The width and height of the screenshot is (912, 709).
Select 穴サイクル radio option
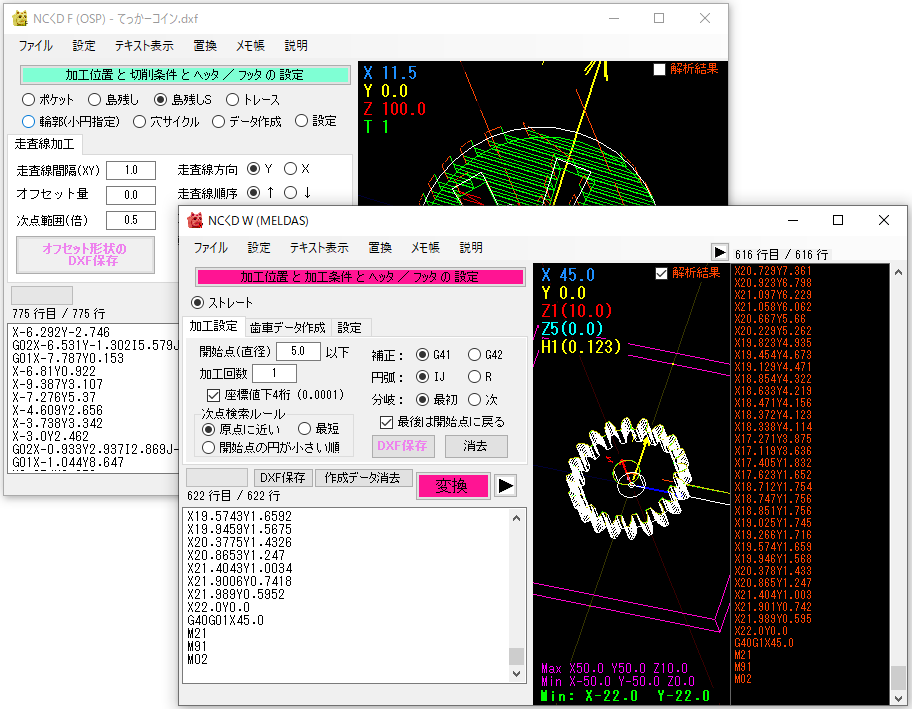pos(139,122)
